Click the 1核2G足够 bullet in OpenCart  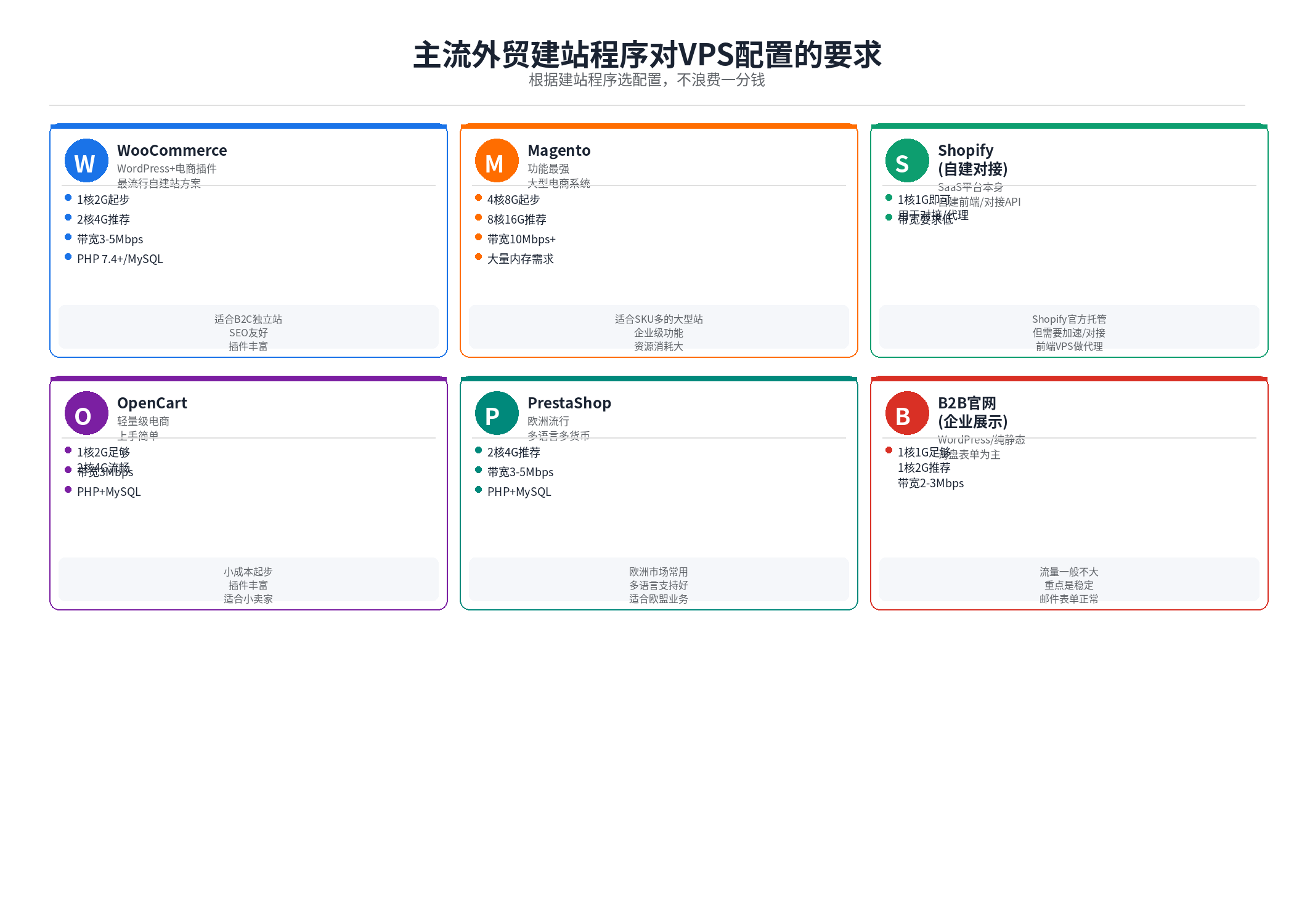pyautogui.click(x=103, y=452)
